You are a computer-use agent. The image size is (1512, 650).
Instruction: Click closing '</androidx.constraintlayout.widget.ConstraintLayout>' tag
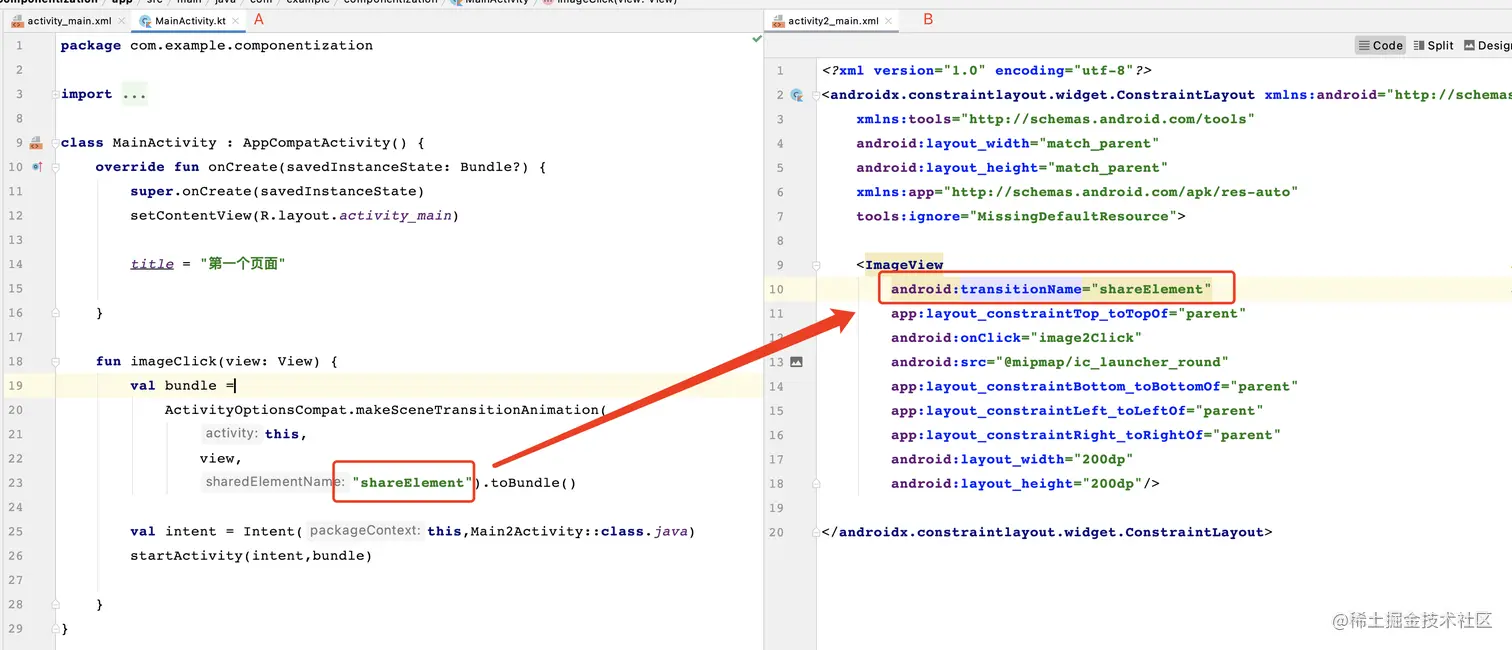[1047, 532]
